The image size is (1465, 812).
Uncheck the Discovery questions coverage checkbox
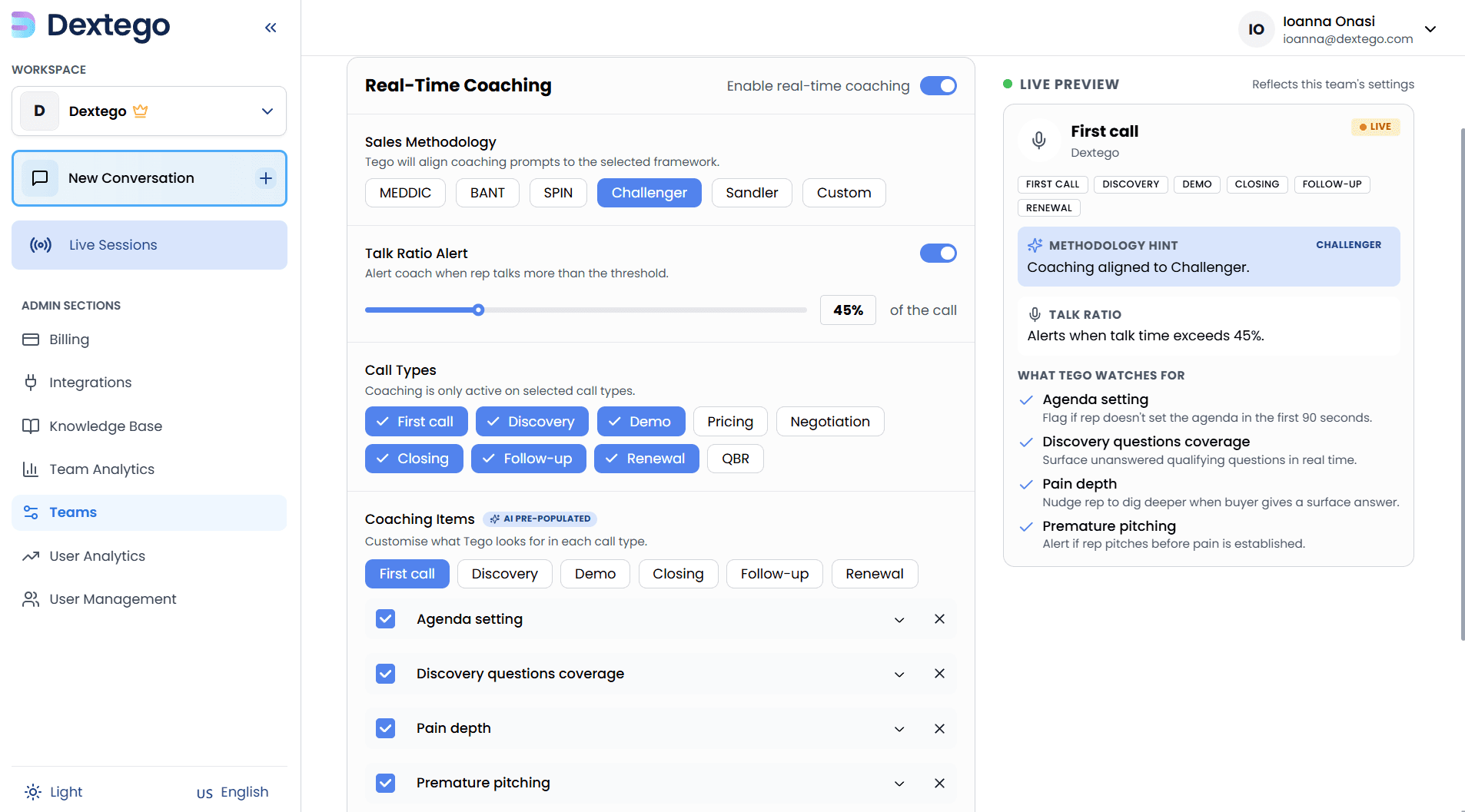point(386,674)
